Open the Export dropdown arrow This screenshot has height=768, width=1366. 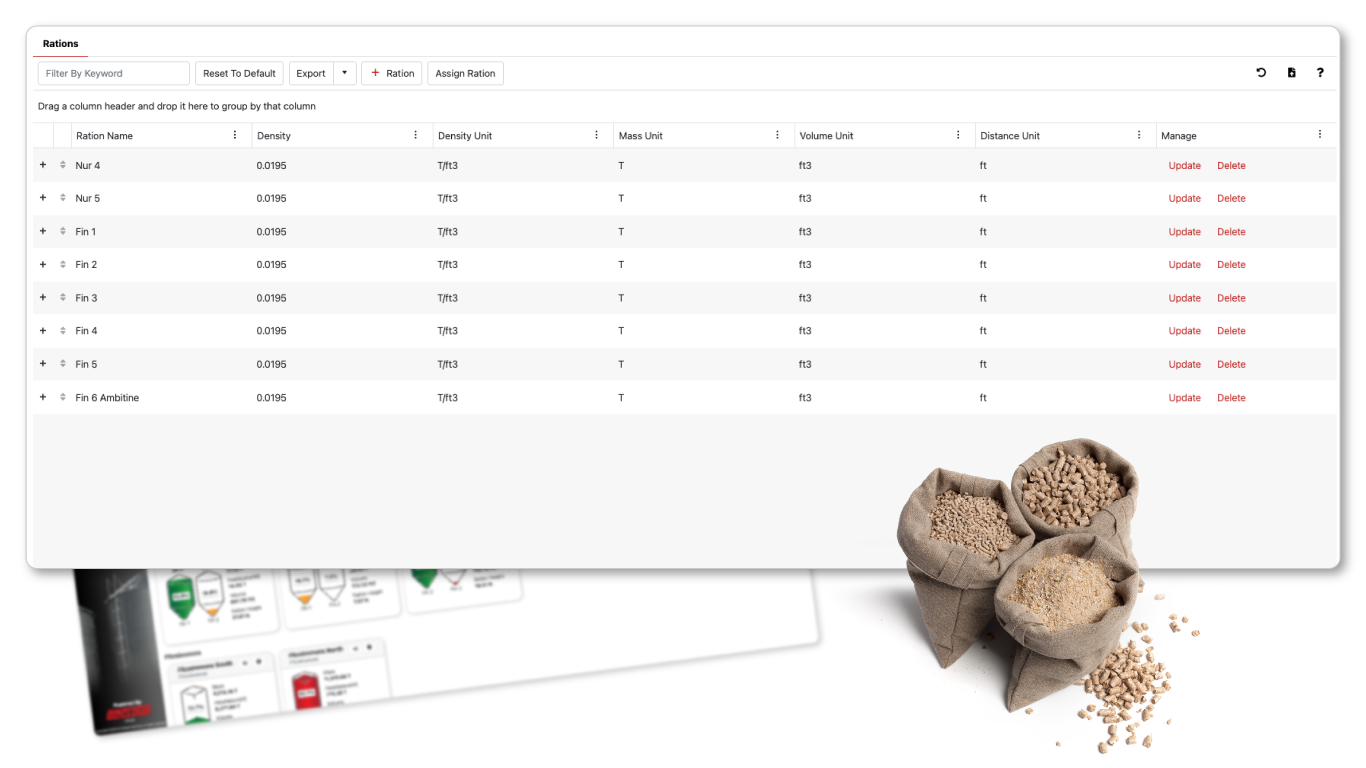344,72
